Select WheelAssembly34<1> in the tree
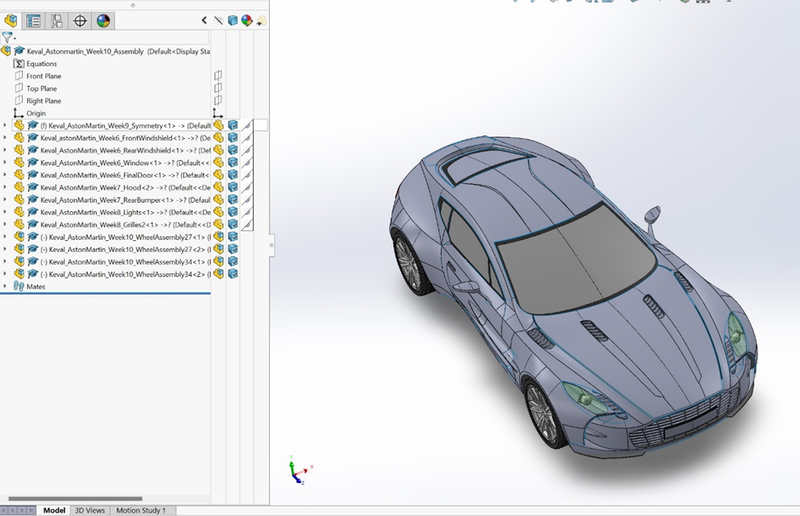Viewport: 800px width, 516px height. (125, 262)
